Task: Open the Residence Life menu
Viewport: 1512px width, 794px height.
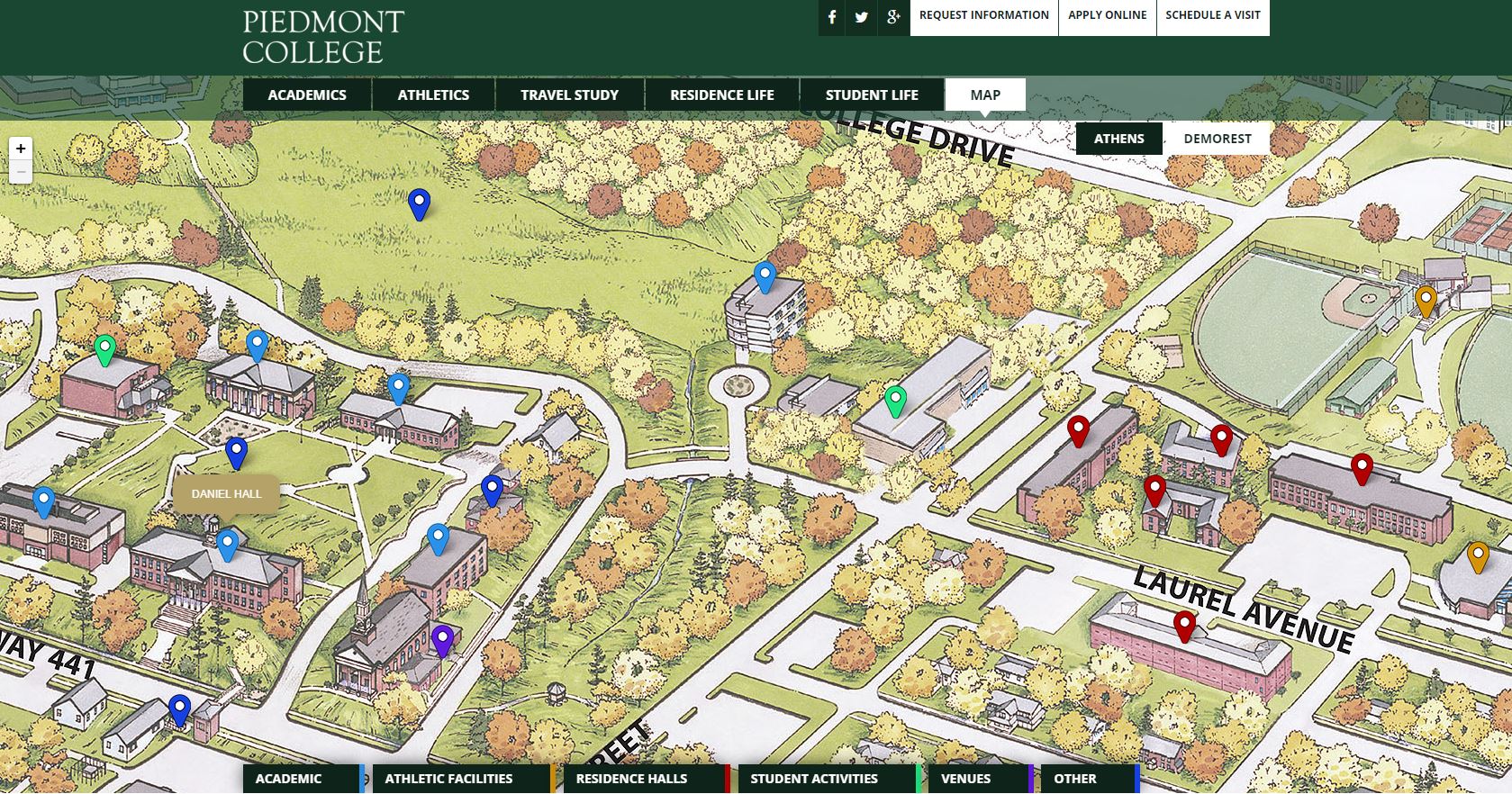Action: 722,95
